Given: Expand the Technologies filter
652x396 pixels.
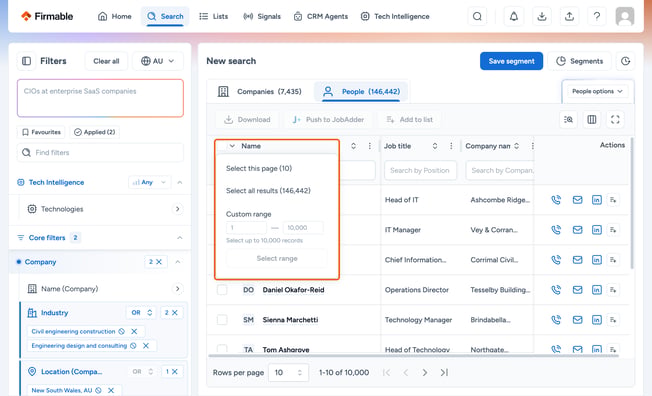Looking at the screenshot, I should pyautogui.click(x=178, y=209).
